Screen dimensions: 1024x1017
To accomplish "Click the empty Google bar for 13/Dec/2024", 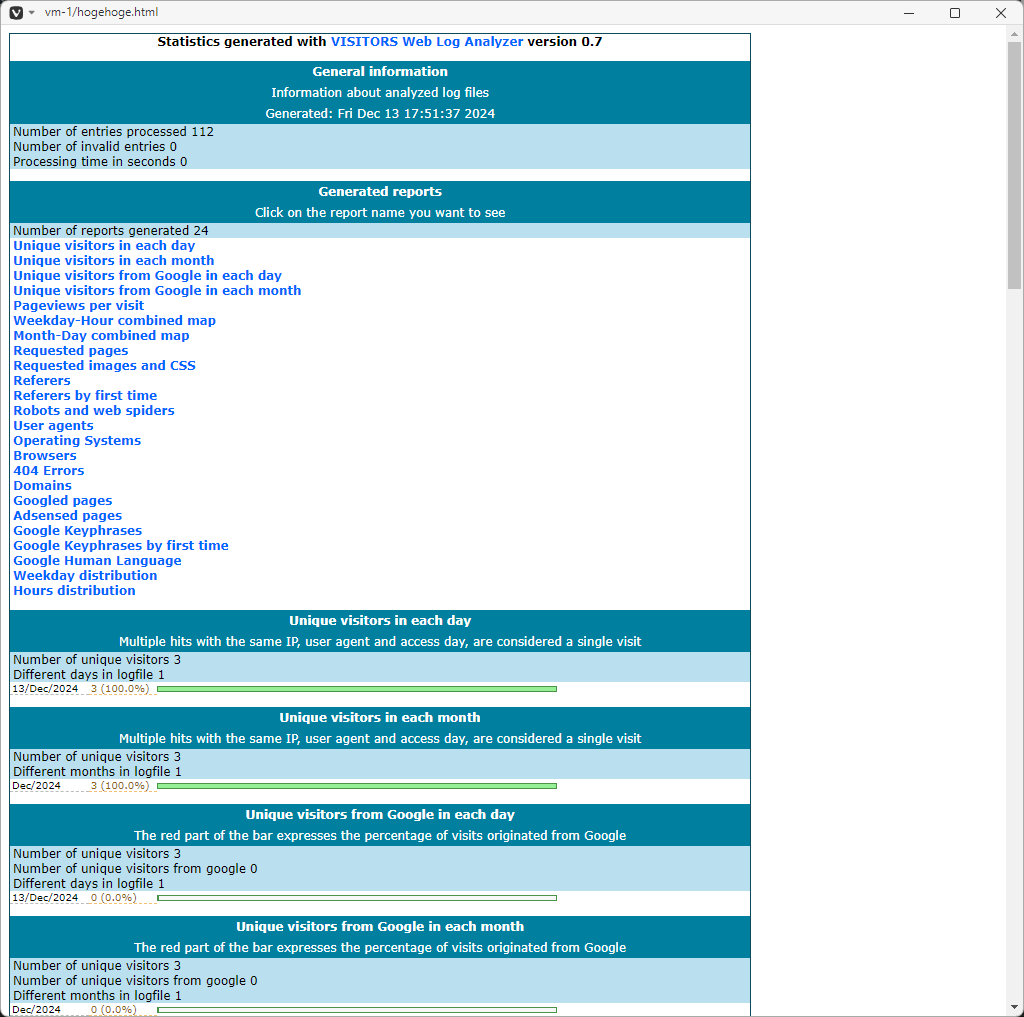I will click(357, 898).
